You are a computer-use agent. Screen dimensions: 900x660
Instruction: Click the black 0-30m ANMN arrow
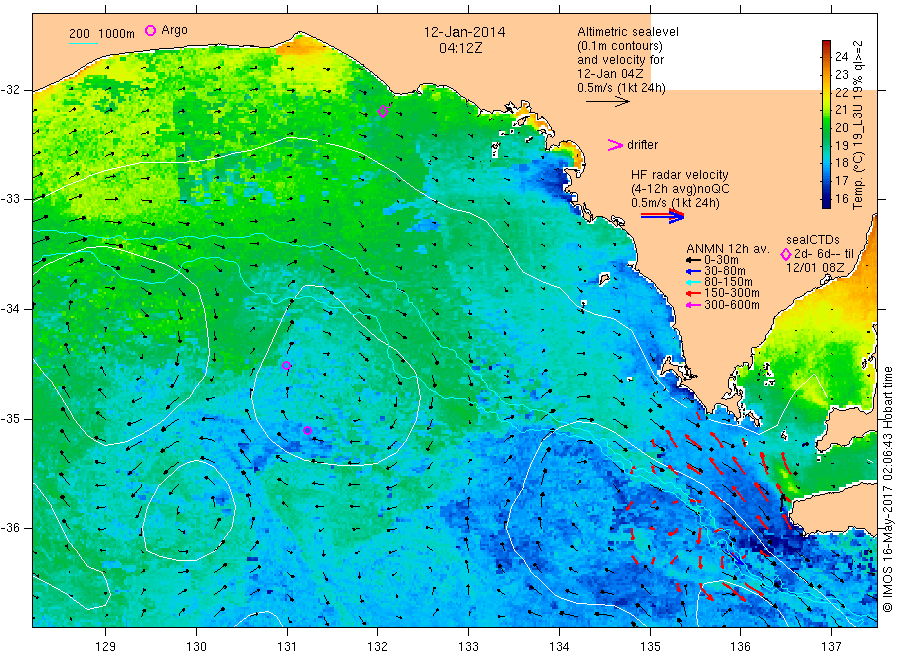(693, 260)
